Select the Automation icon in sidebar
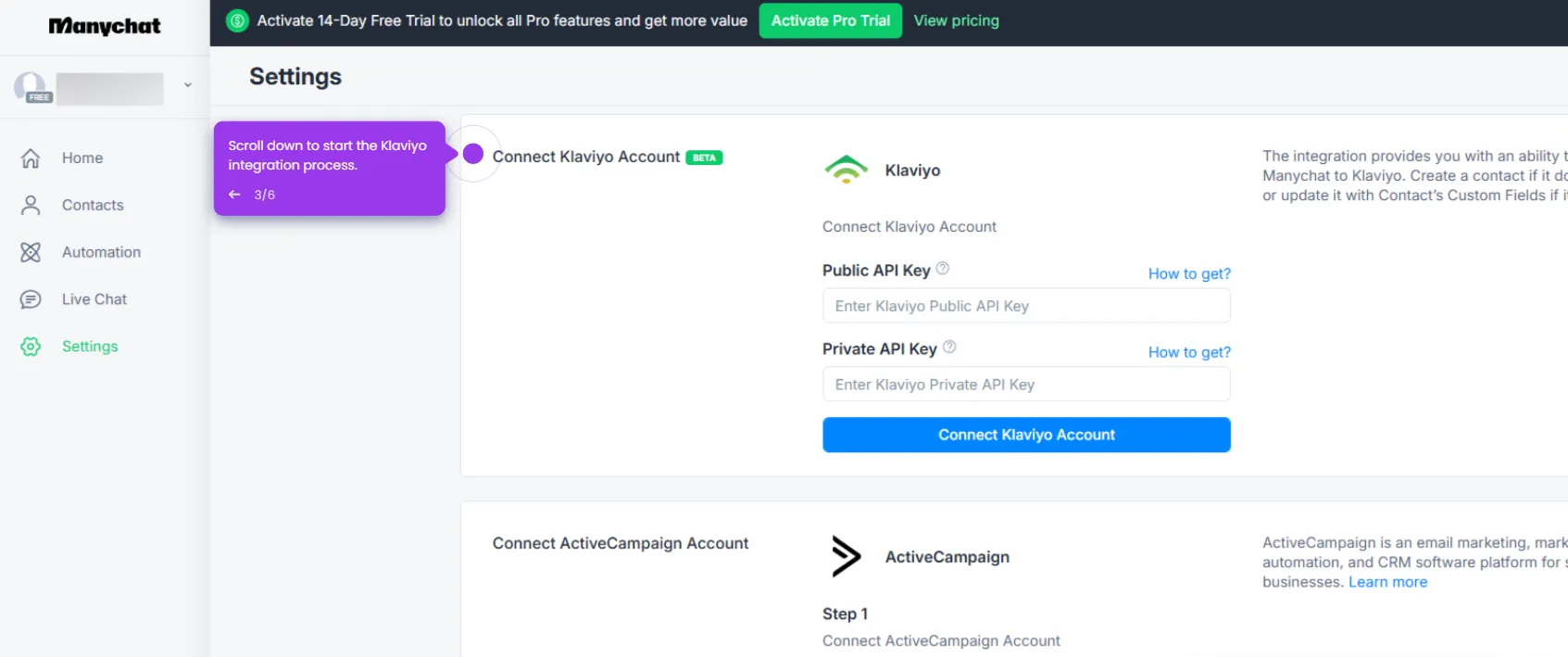This screenshot has width=1568, height=657. point(31,252)
